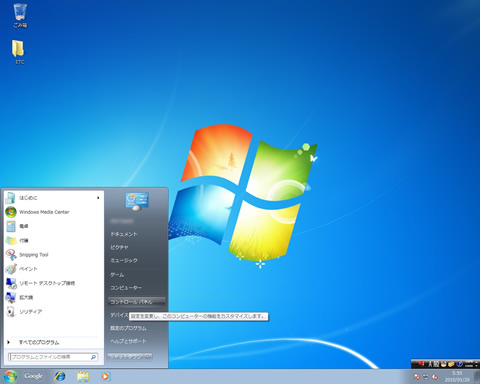Open the blurred user name folder link
The image size is (480, 384).
[122, 221]
